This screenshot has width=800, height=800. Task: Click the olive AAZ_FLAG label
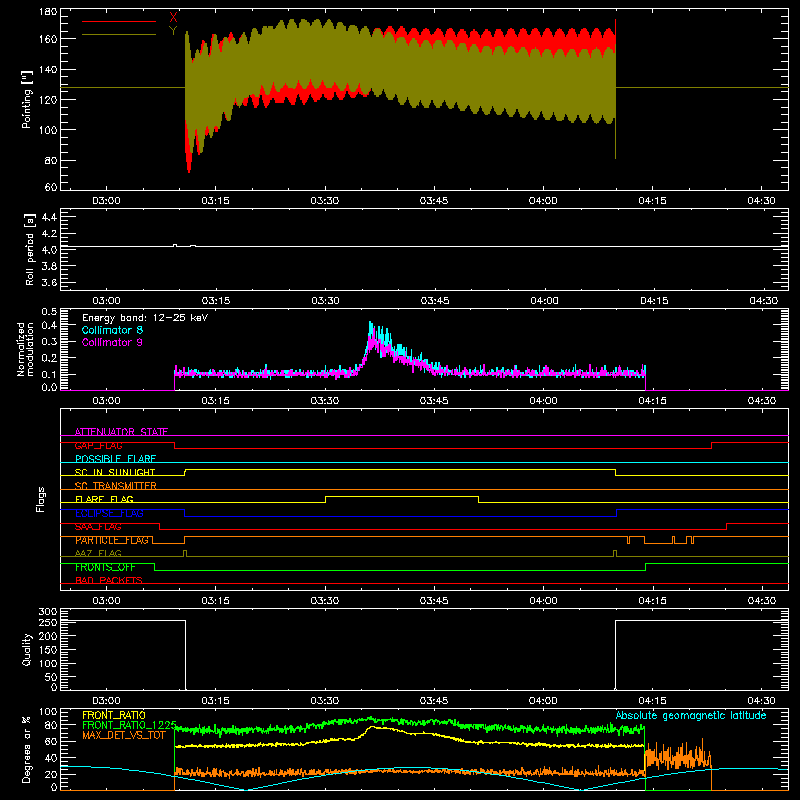pyautogui.click(x=98, y=553)
